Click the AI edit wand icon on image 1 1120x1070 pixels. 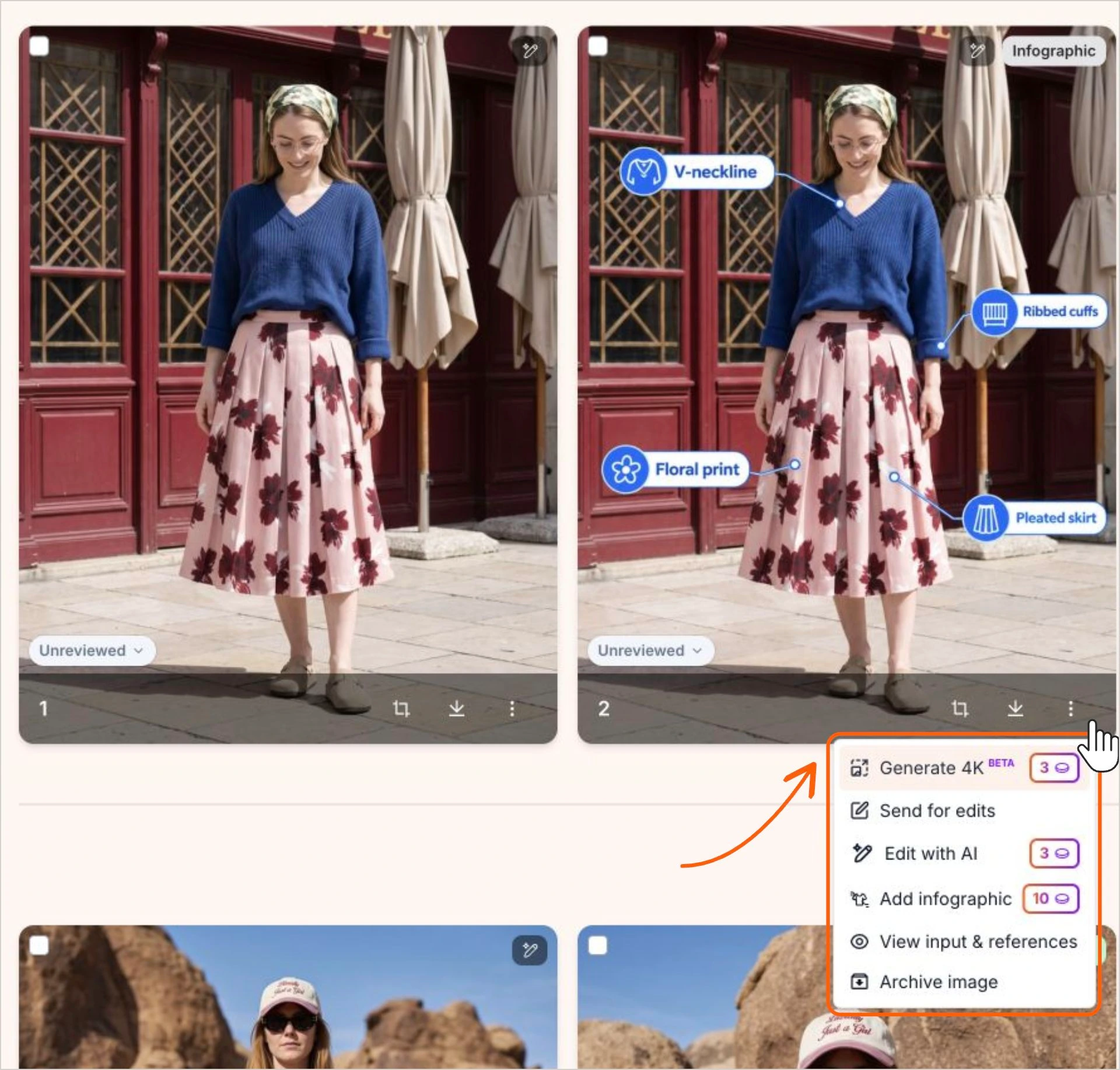530,51
